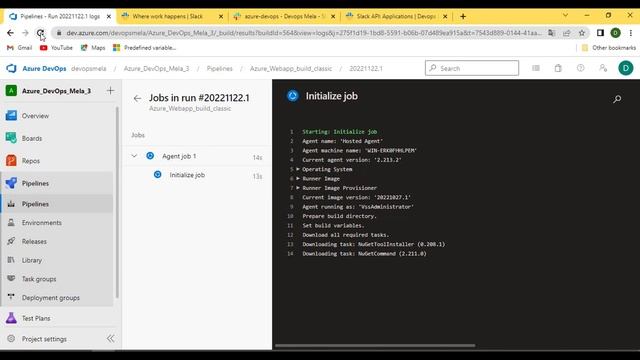Open Other bookmarks folder
Viewport: 640px width, 360px height.
tap(609, 48)
